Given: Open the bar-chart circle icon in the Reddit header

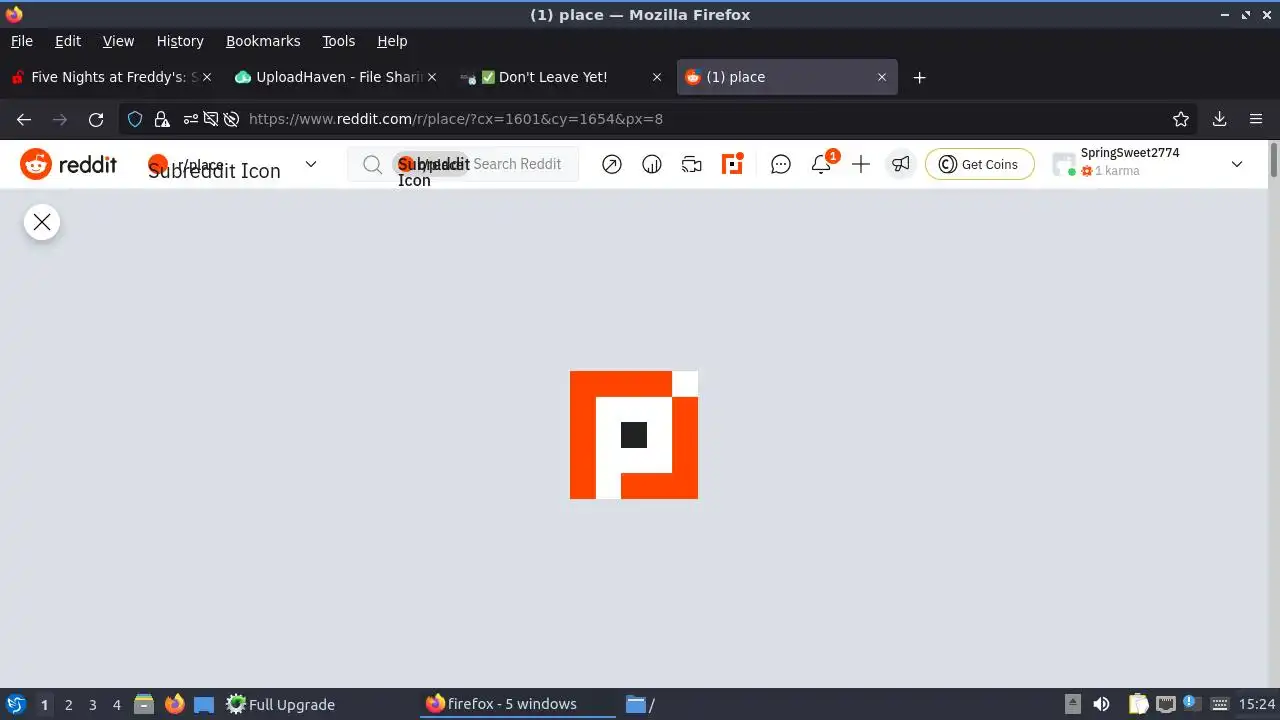Looking at the screenshot, I should coord(652,164).
